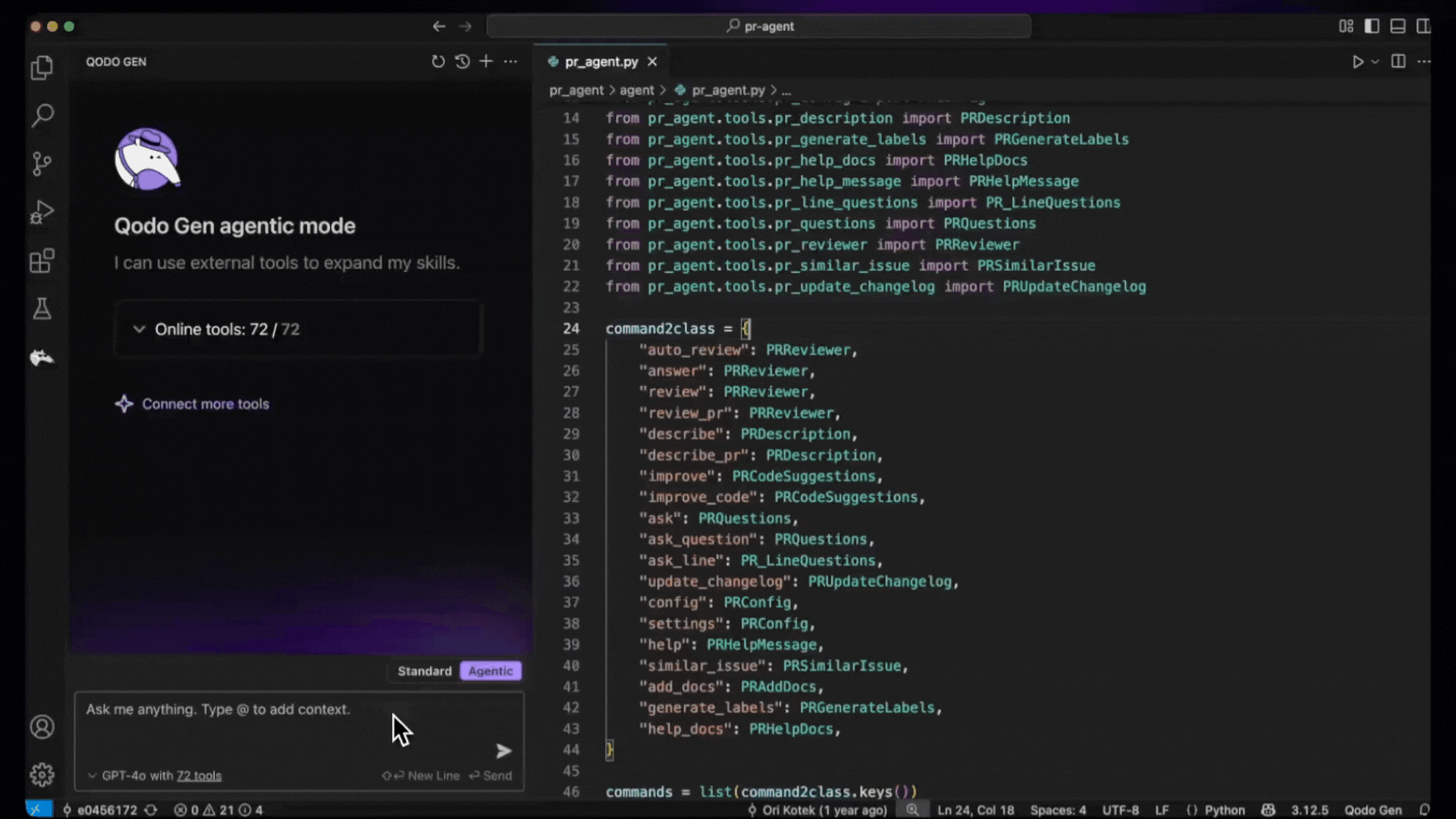Go forward in navigation history
The image size is (1456, 819).
click(466, 27)
